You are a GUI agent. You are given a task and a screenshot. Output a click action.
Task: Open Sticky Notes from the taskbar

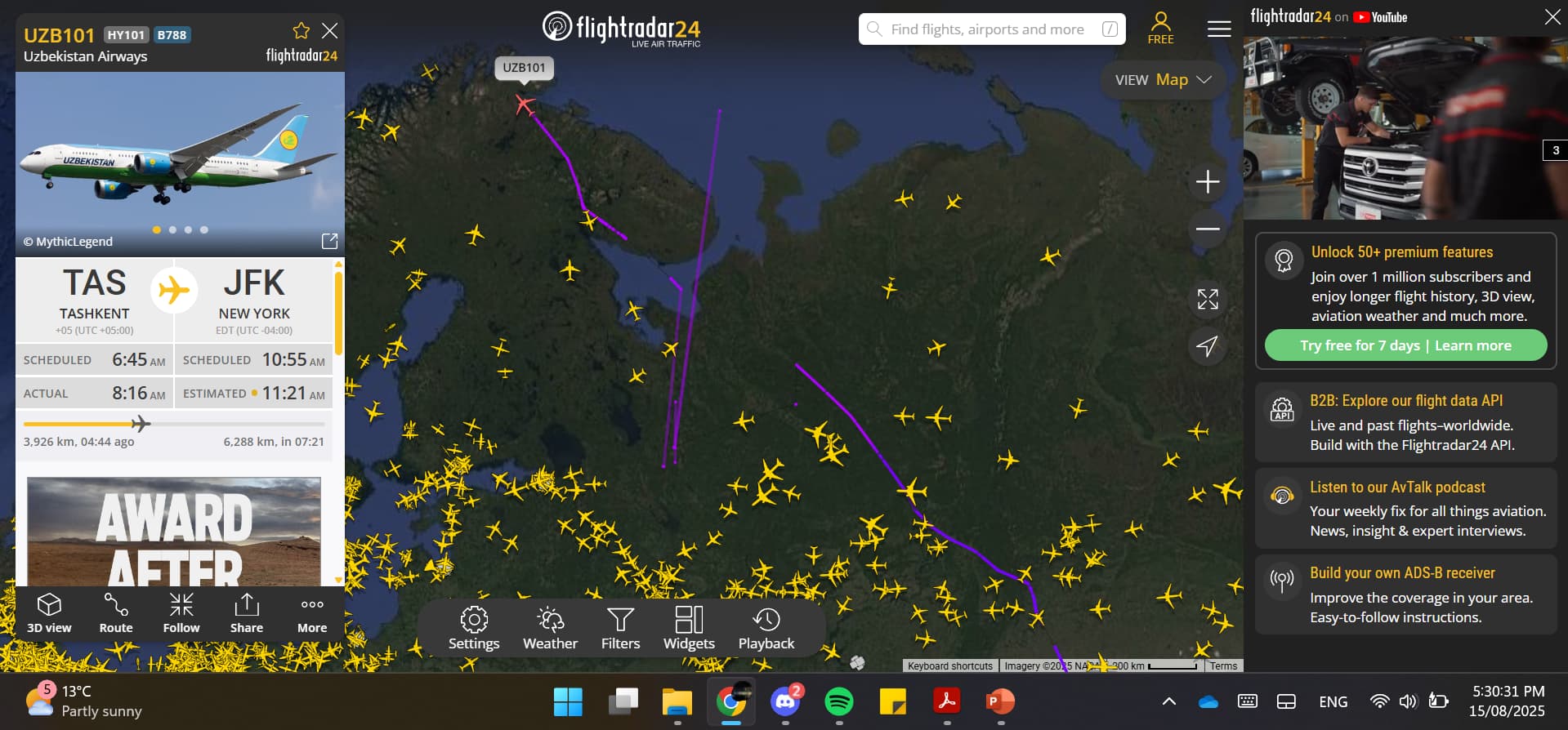(893, 702)
